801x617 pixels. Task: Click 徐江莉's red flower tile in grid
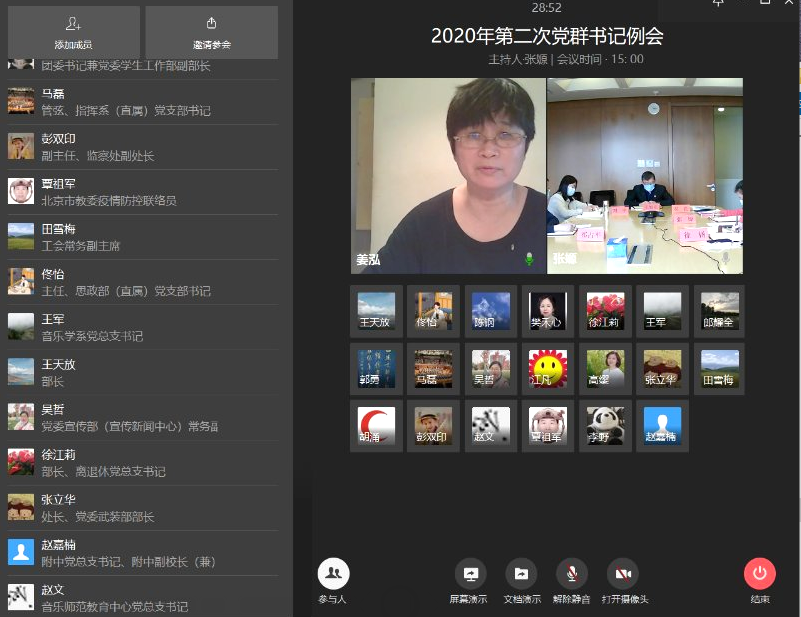coord(605,311)
